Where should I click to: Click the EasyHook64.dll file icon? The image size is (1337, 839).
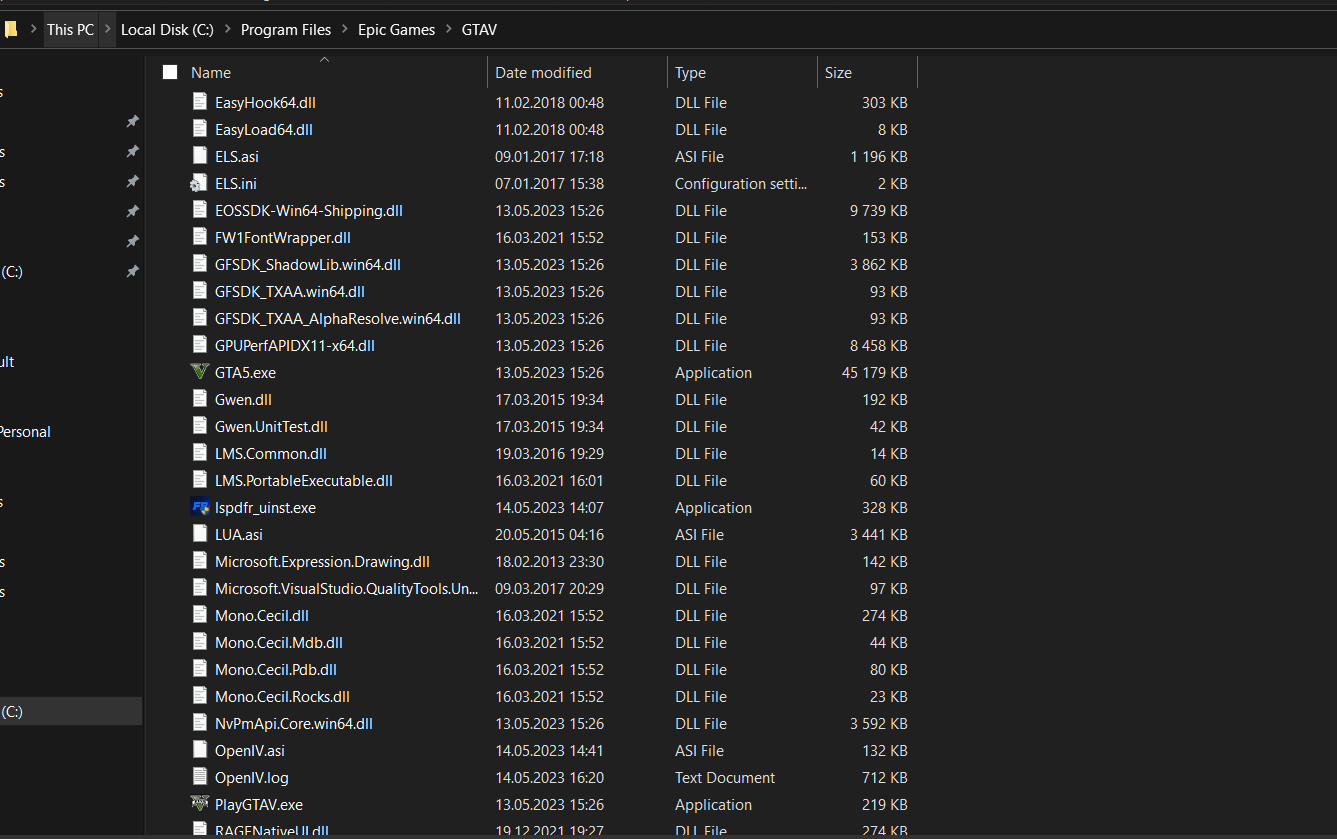click(x=199, y=102)
